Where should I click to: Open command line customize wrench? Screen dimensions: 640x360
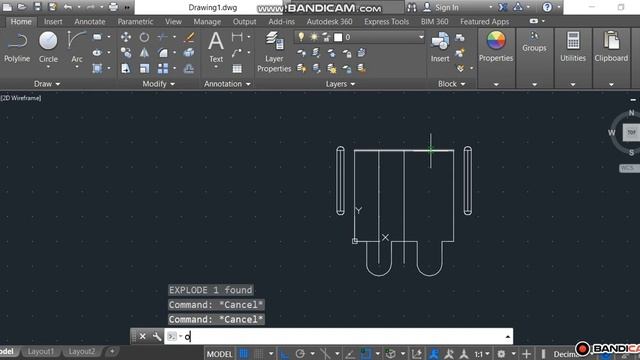click(x=157, y=336)
